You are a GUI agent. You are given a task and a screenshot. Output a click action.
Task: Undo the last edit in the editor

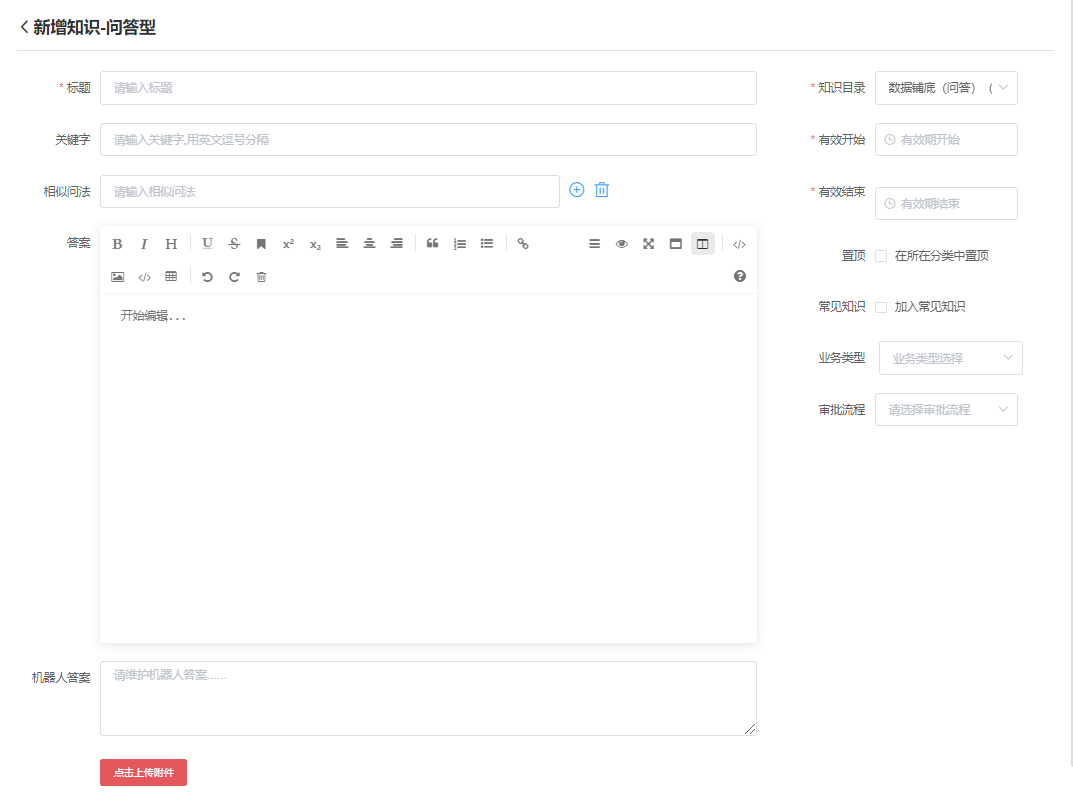207,277
